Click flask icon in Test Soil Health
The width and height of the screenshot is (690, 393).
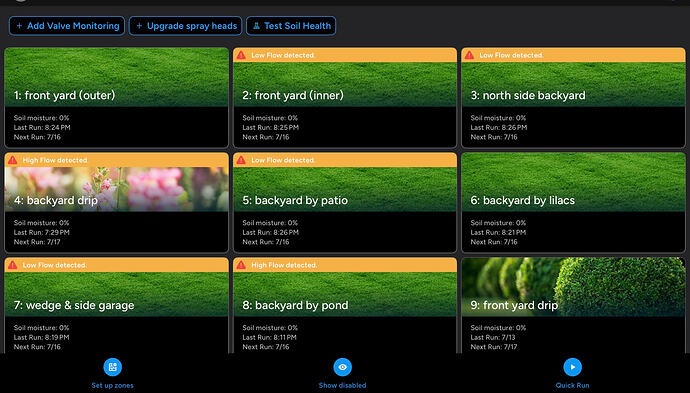pos(257,26)
